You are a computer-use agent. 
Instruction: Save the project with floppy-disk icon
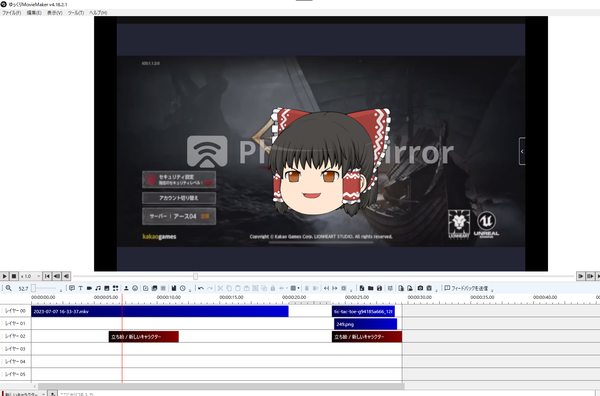(379, 288)
